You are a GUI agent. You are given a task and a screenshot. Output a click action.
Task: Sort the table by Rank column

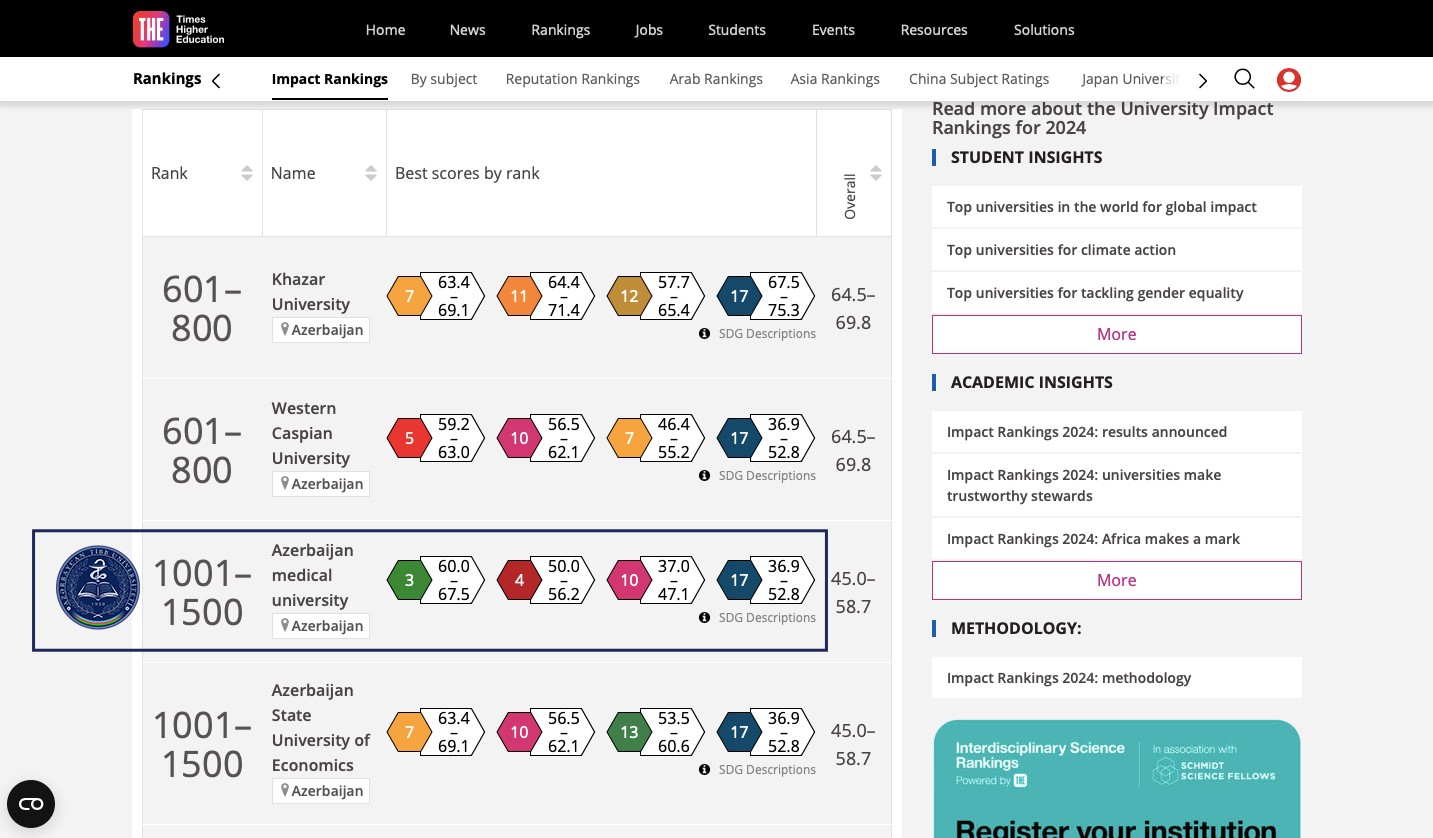pyautogui.click(x=247, y=173)
